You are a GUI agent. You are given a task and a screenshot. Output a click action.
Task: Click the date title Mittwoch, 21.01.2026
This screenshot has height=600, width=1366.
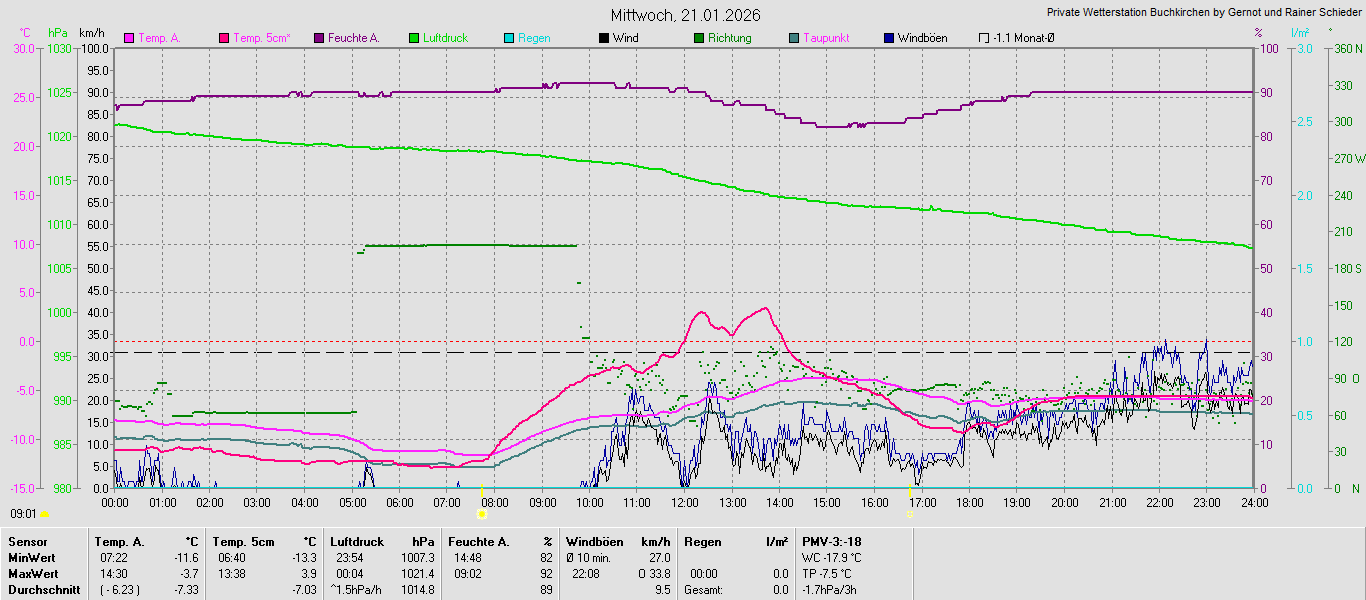685,15
